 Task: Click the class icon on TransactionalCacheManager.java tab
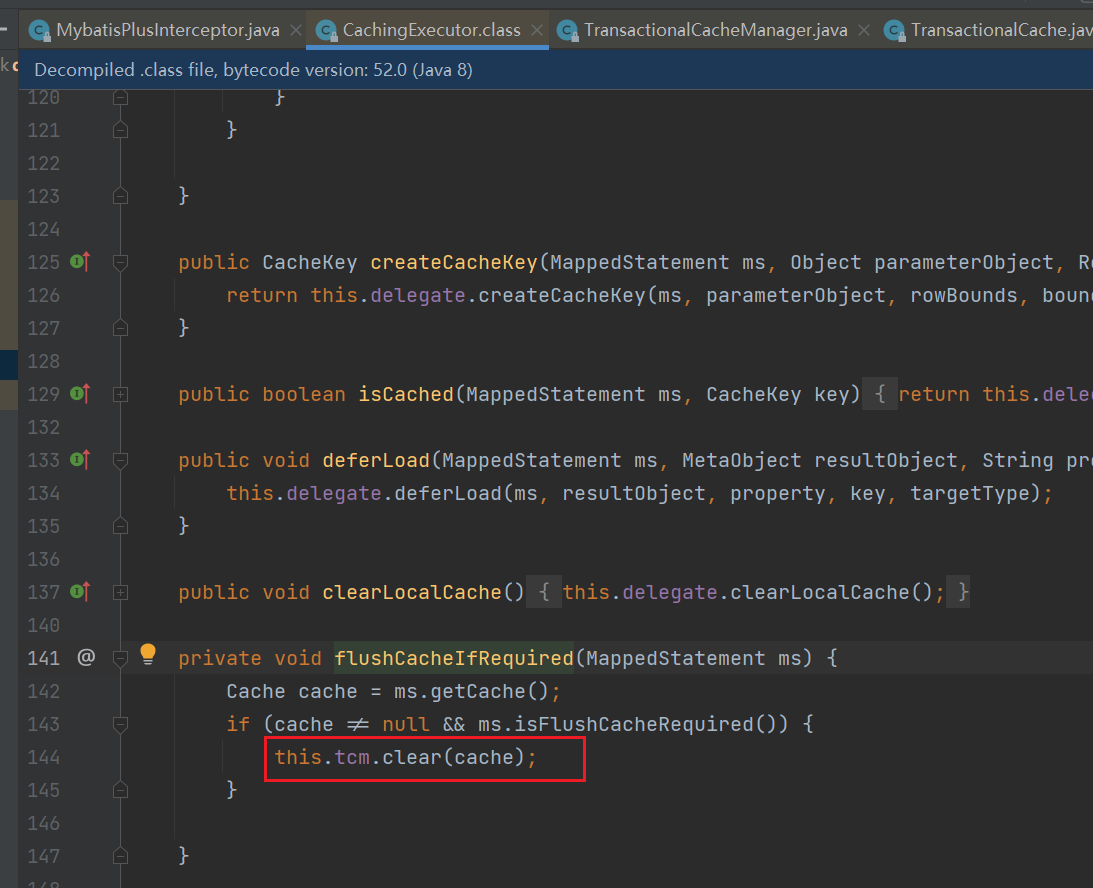567,30
